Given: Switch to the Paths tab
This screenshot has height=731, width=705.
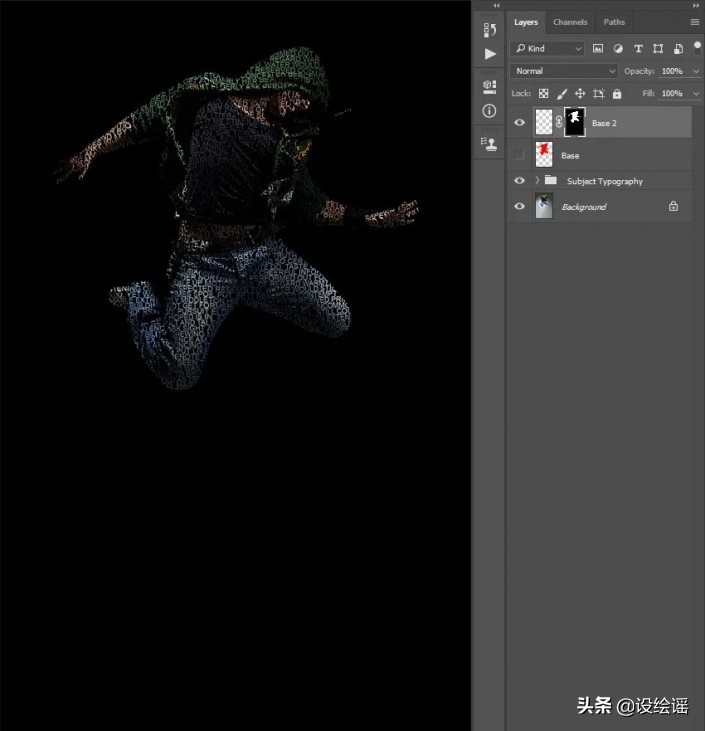Looking at the screenshot, I should click(x=614, y=22).
